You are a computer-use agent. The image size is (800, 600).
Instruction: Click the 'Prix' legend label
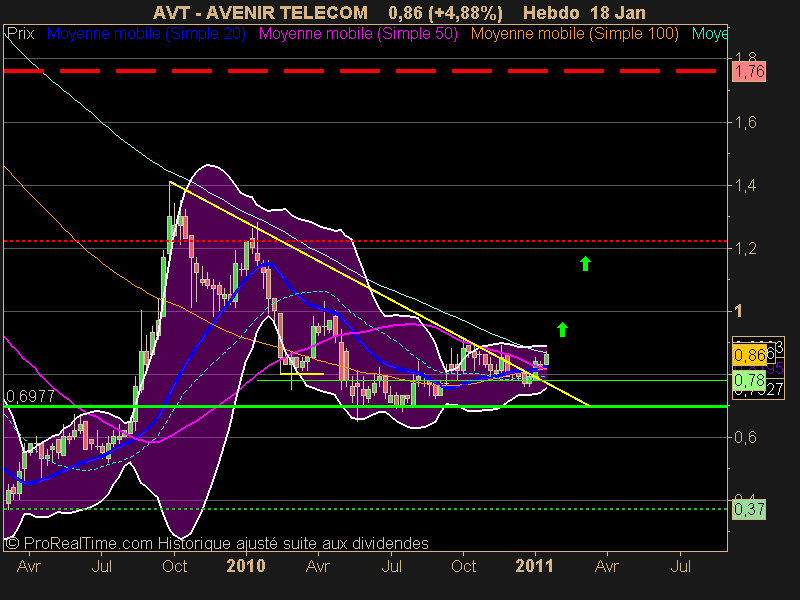[20, 34]
